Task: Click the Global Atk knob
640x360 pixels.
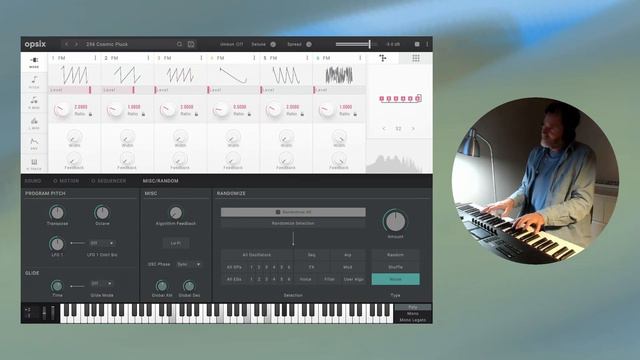Action: coord(162,286)
